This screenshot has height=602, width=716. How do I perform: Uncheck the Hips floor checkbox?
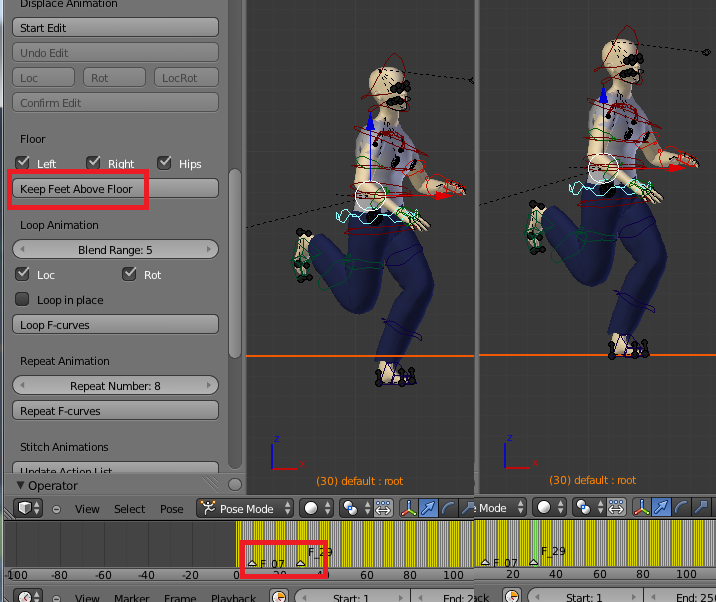[x=164, y=163]
